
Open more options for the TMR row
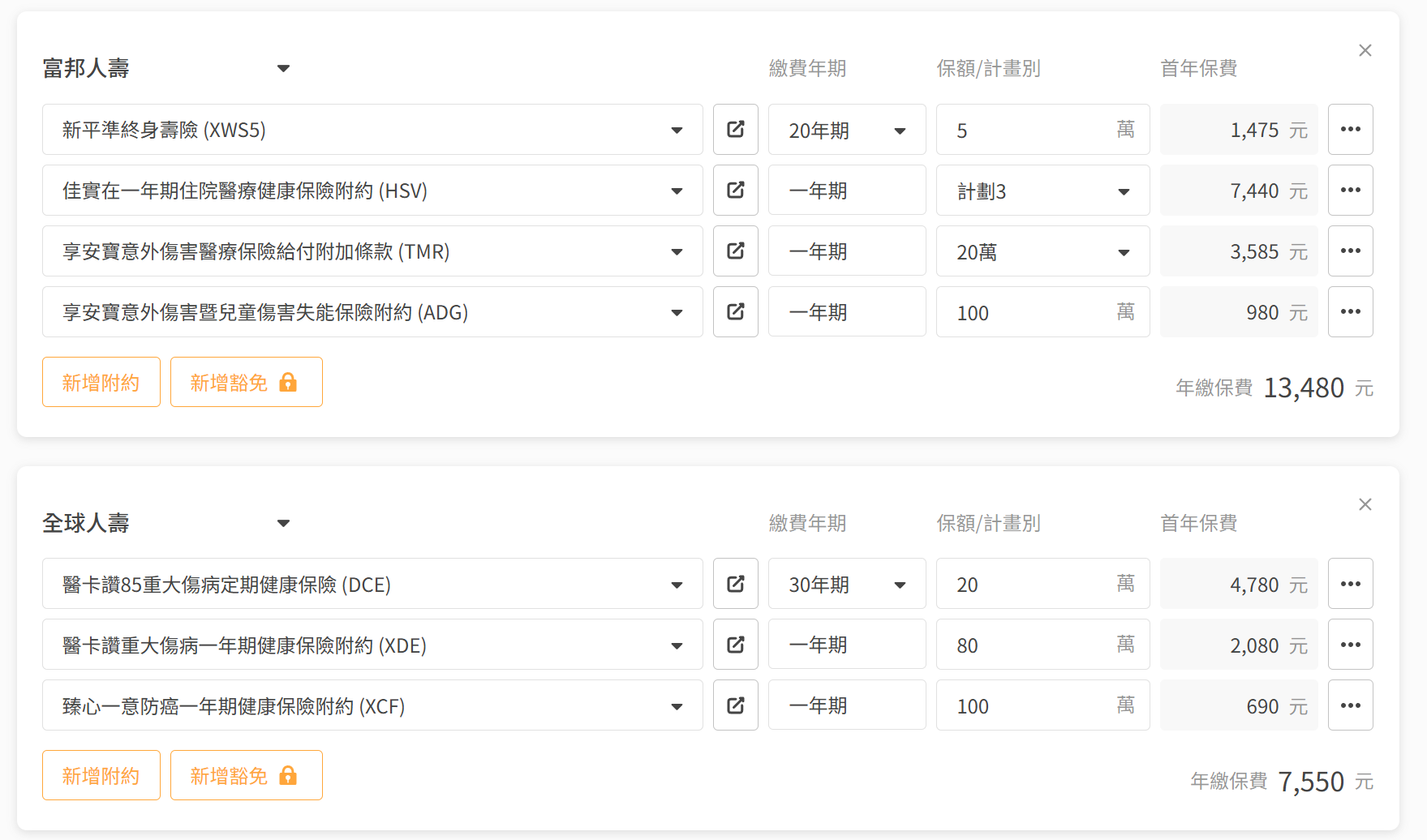click(1350, 251)
